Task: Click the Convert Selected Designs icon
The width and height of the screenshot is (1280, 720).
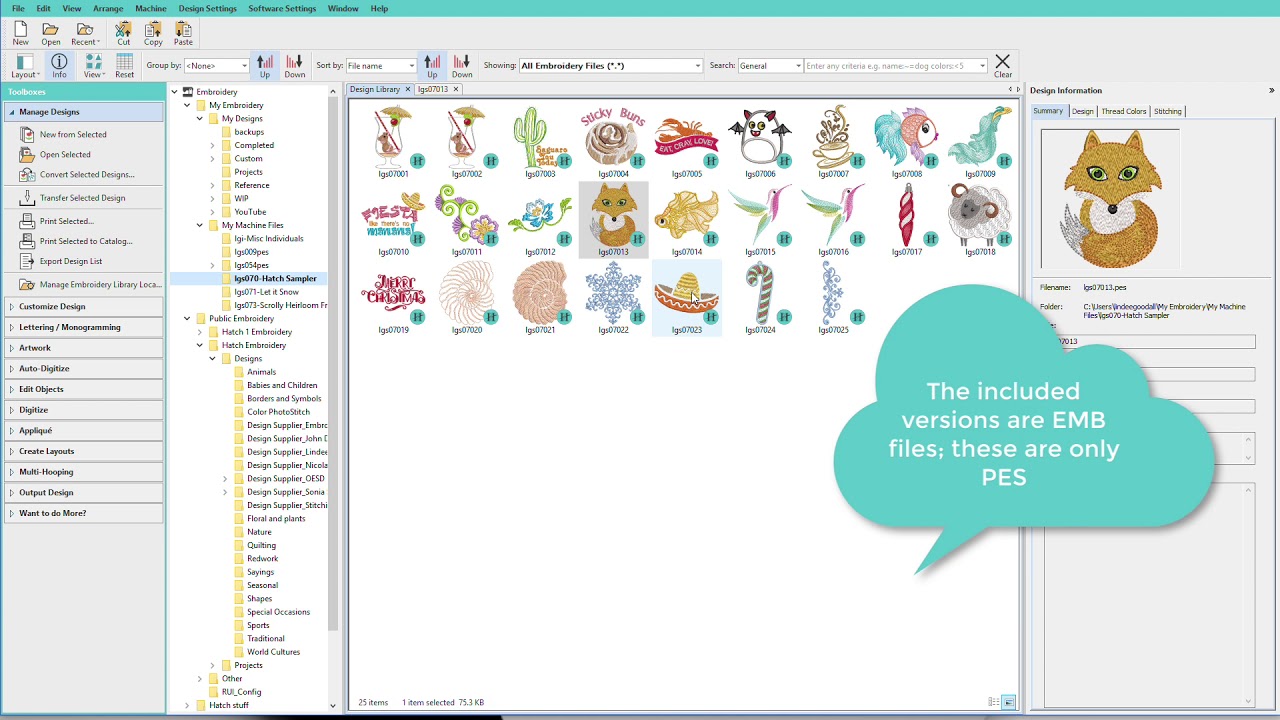Action: click(27, 174)
